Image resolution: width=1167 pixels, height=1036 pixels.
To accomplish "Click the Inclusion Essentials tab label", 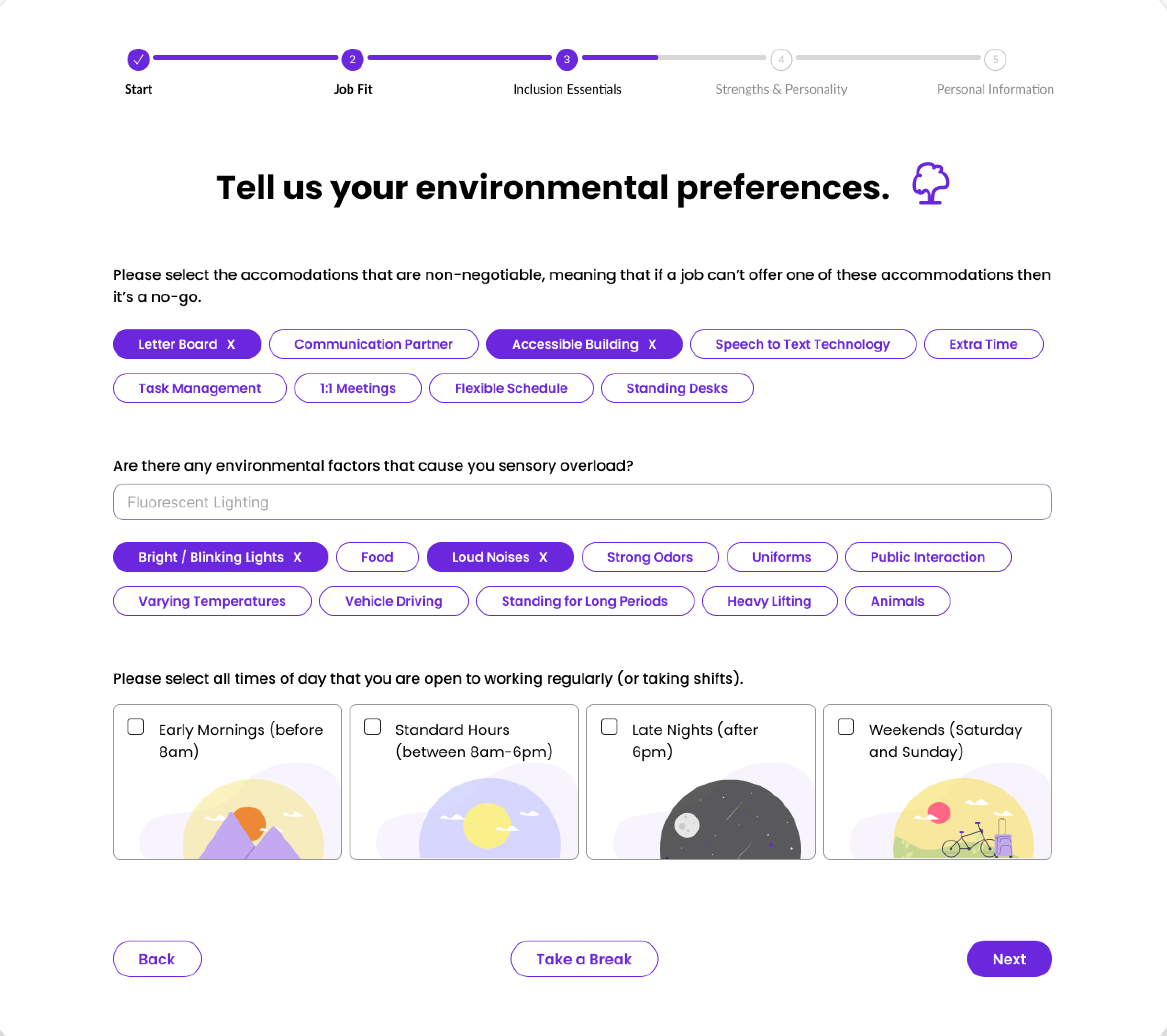I will 567,89.
